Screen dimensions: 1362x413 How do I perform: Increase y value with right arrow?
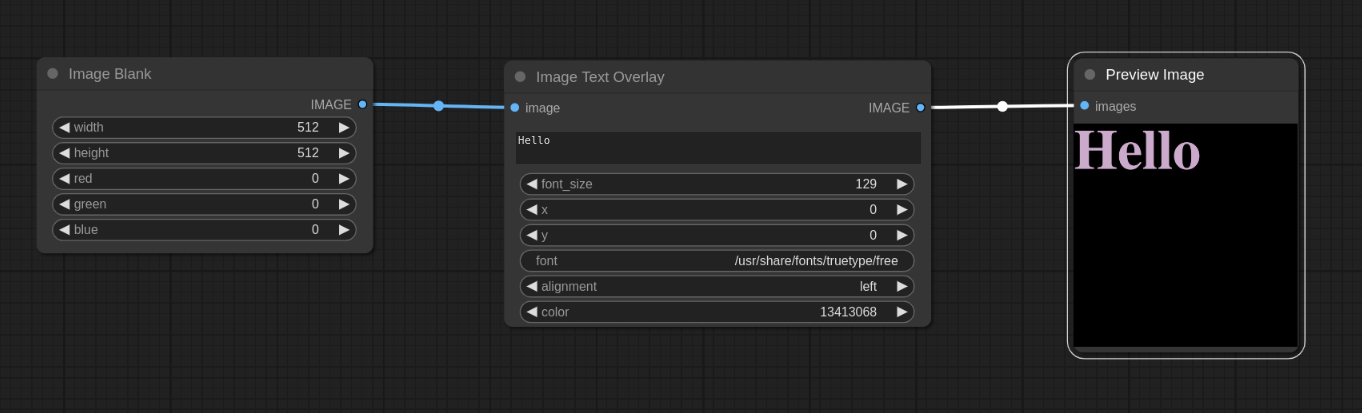[x=902, y=235]
